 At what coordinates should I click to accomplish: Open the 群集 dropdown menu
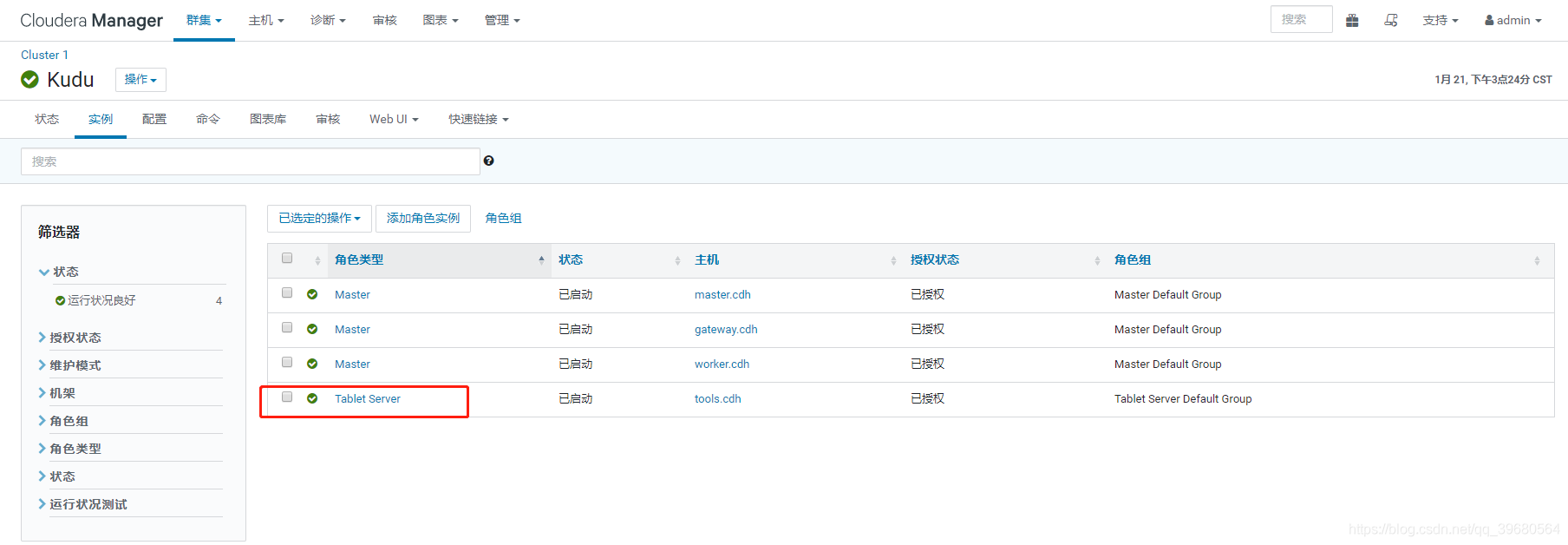[x=204, y=20]
